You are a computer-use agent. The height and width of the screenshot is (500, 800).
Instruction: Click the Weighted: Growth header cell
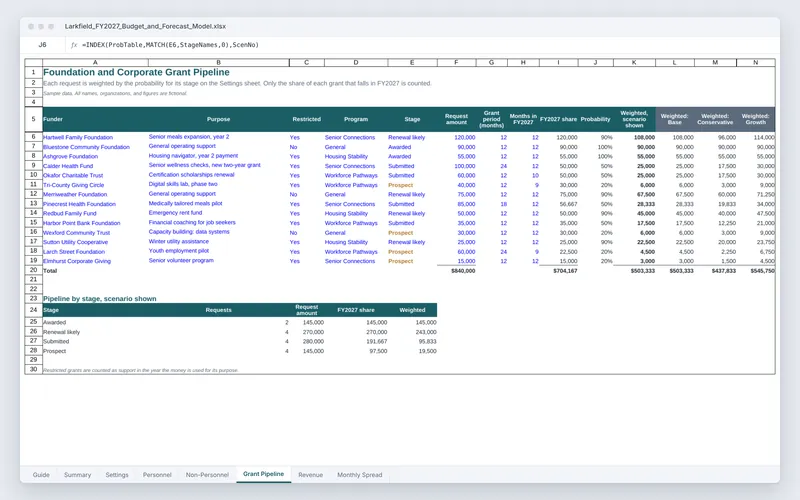756,119
